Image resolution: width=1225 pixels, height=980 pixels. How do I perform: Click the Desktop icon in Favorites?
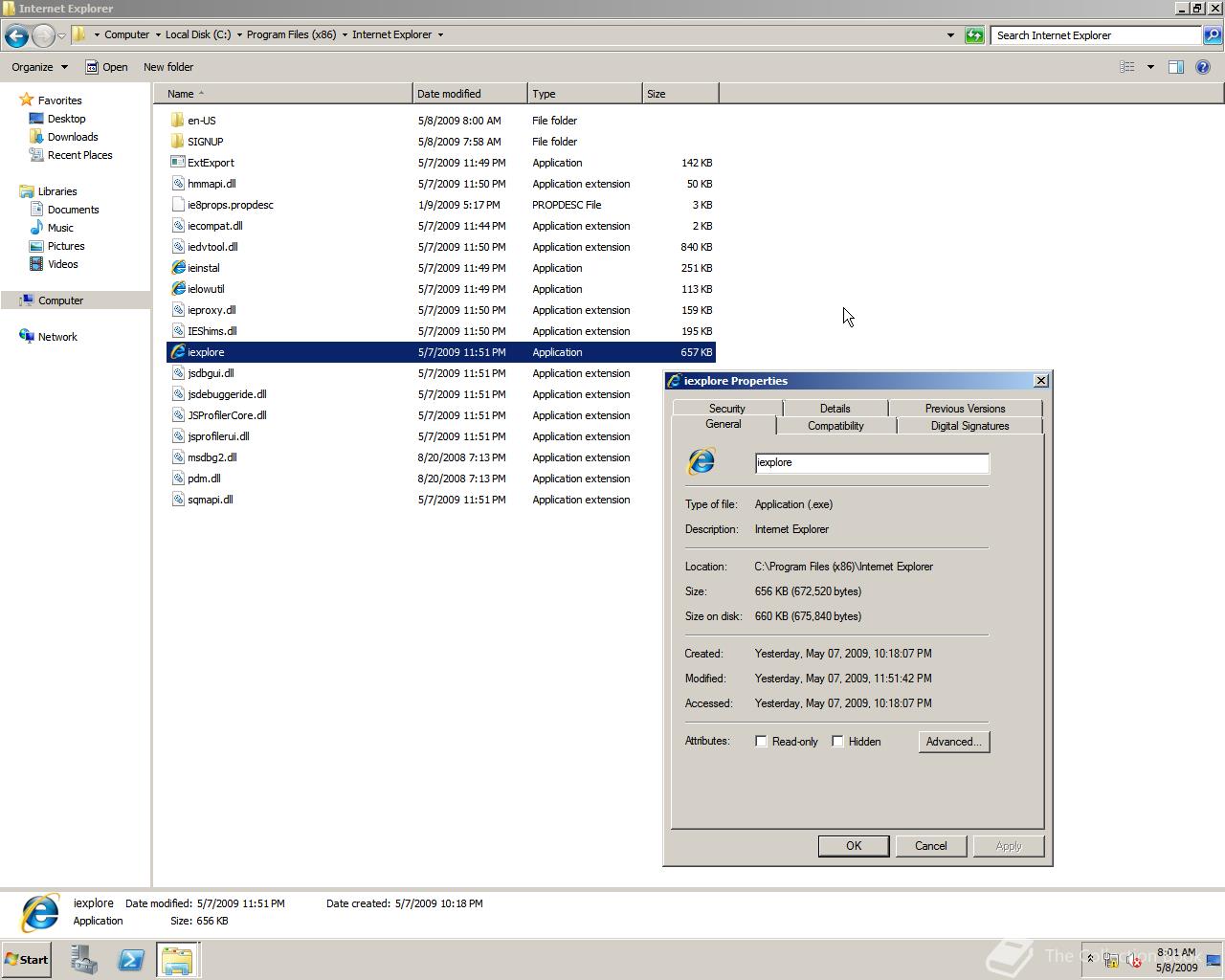point(36,119)
